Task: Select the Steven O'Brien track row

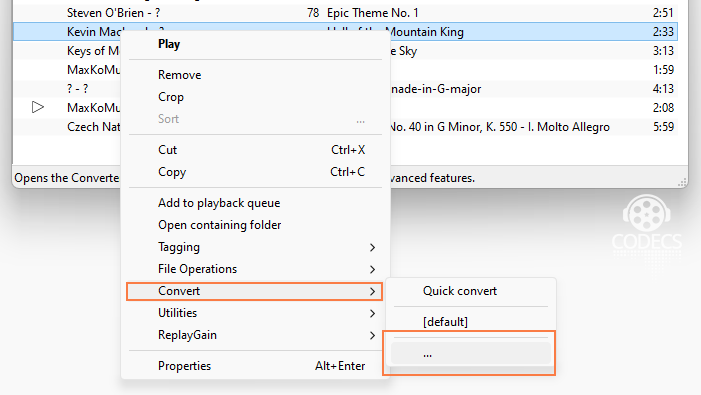Action: [345, 13]
